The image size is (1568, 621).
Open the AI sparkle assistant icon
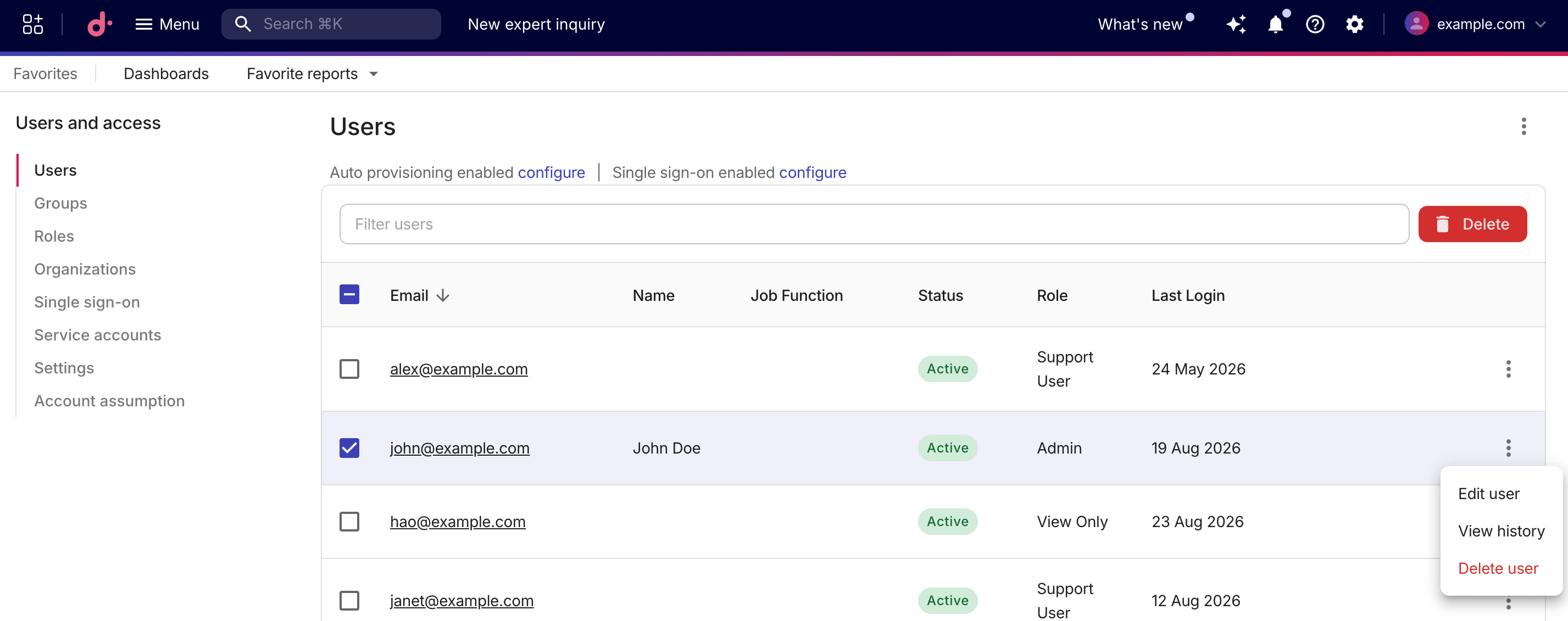pos(1236,24)
